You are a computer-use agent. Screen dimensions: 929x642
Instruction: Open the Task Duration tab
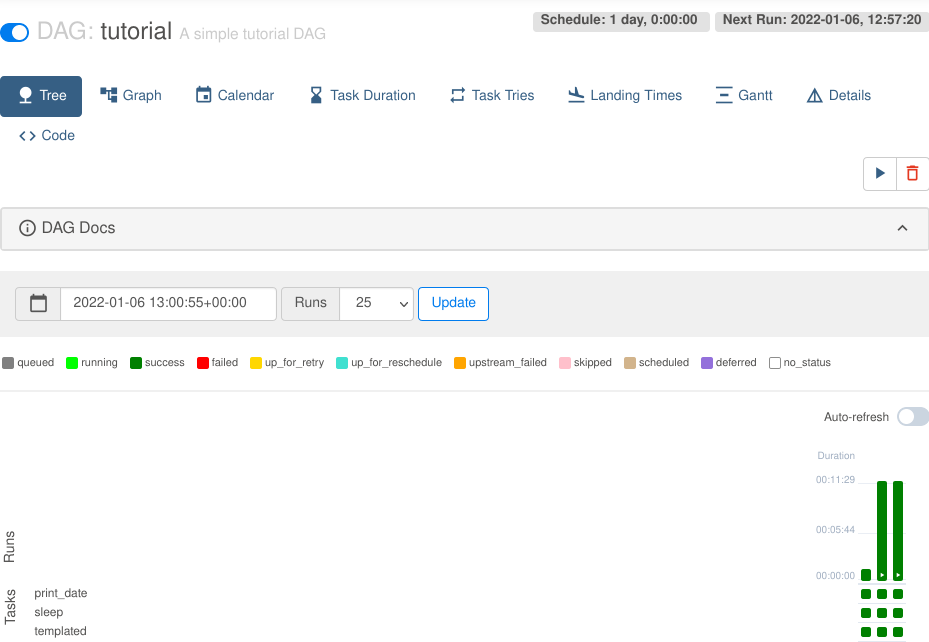coord(363,95)
